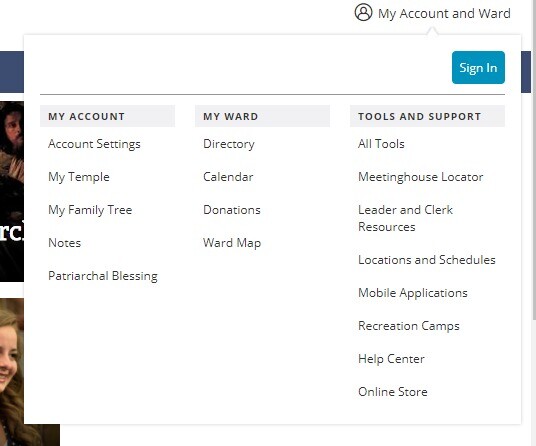View the ward Calendar
The image size is (536, 446).
(228, 177)
